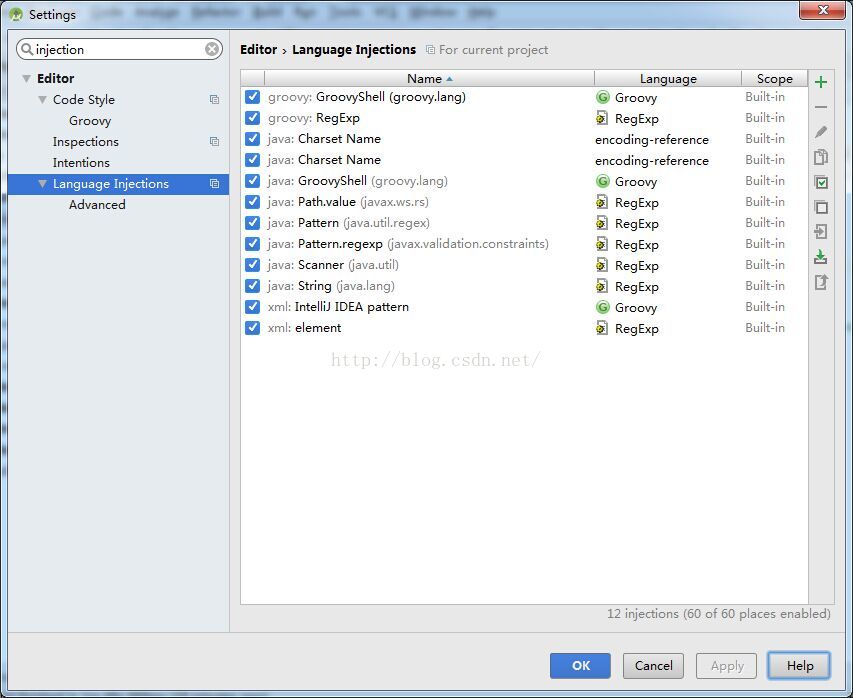Click into the 'injection' search field

coord(120,50)
